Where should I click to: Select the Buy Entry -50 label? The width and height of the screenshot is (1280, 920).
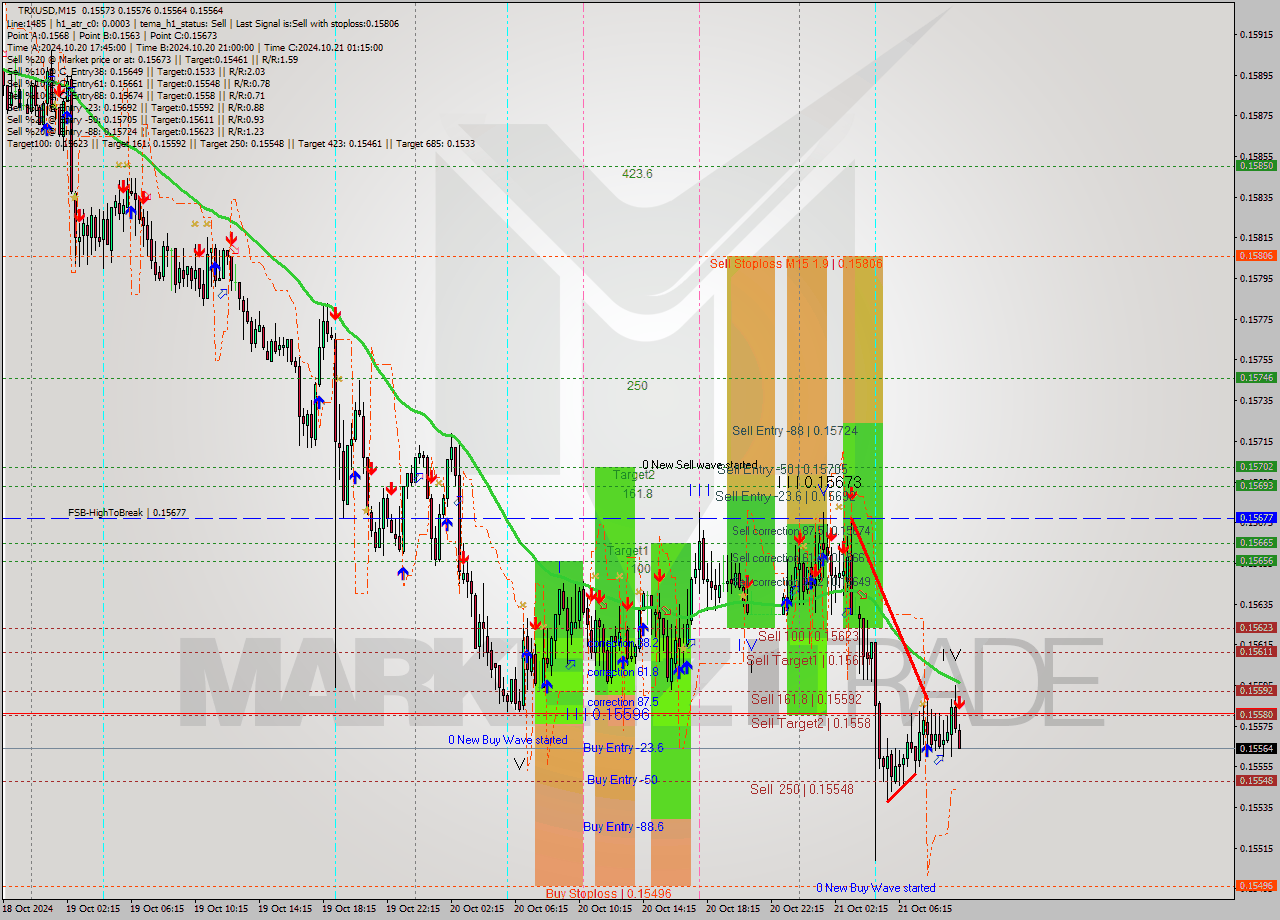[x=622, y=780]
